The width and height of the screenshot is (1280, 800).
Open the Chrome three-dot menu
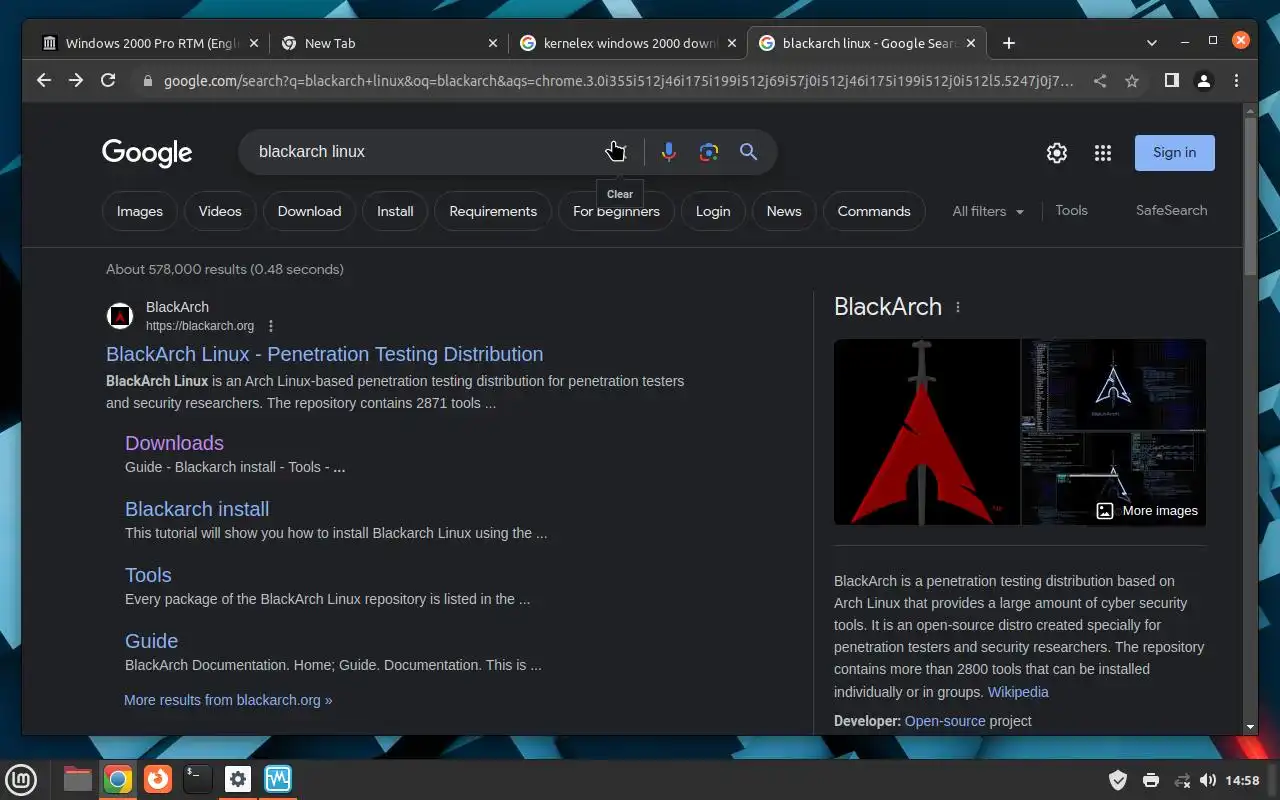pos(1237,81)
